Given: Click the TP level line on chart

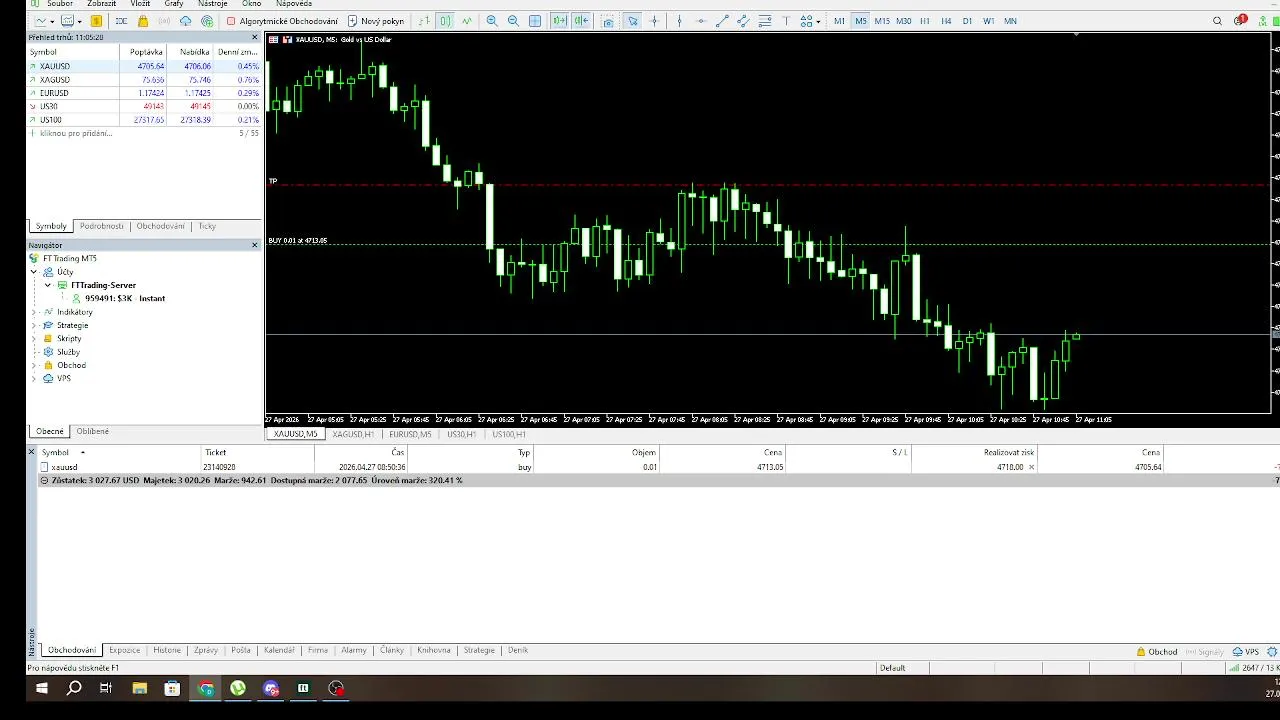Looking at the screenshot, I should (768, 184).
